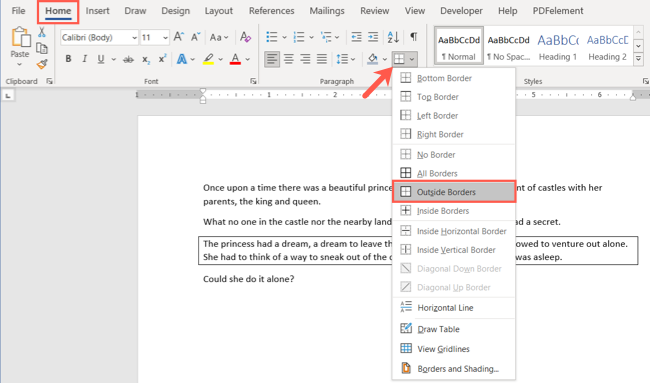Open Font dialog launcher
This screenshot has height=383, width=650.
coord(253,81)
